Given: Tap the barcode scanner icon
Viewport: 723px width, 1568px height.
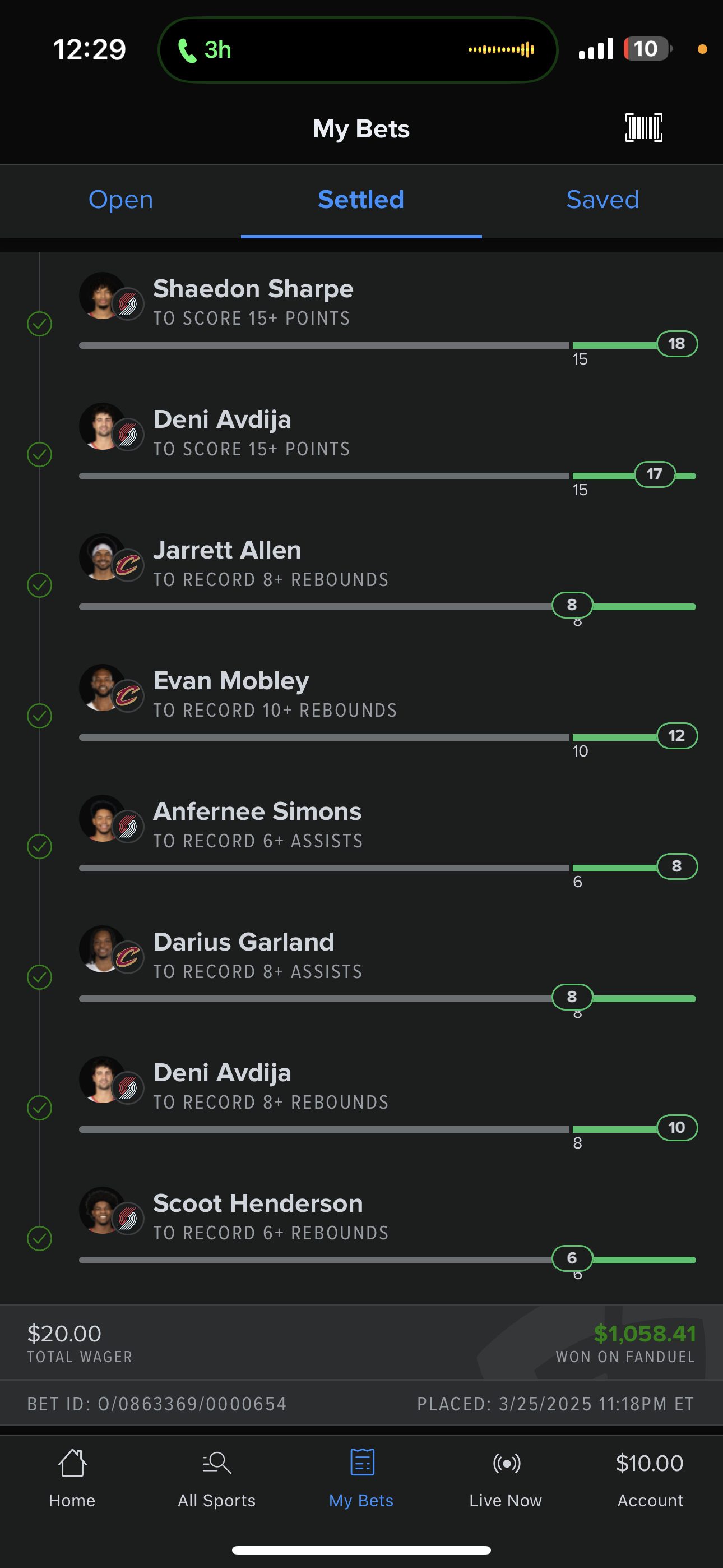Looking at the screenshot, I should pos(643,128).
